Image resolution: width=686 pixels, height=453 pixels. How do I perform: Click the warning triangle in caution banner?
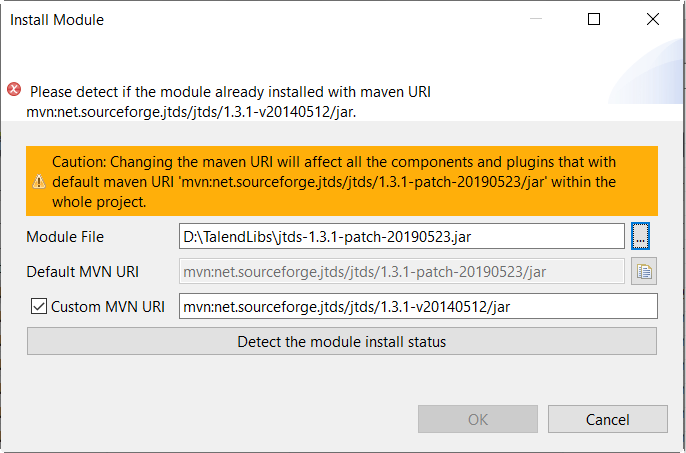(x=39, y=181)
